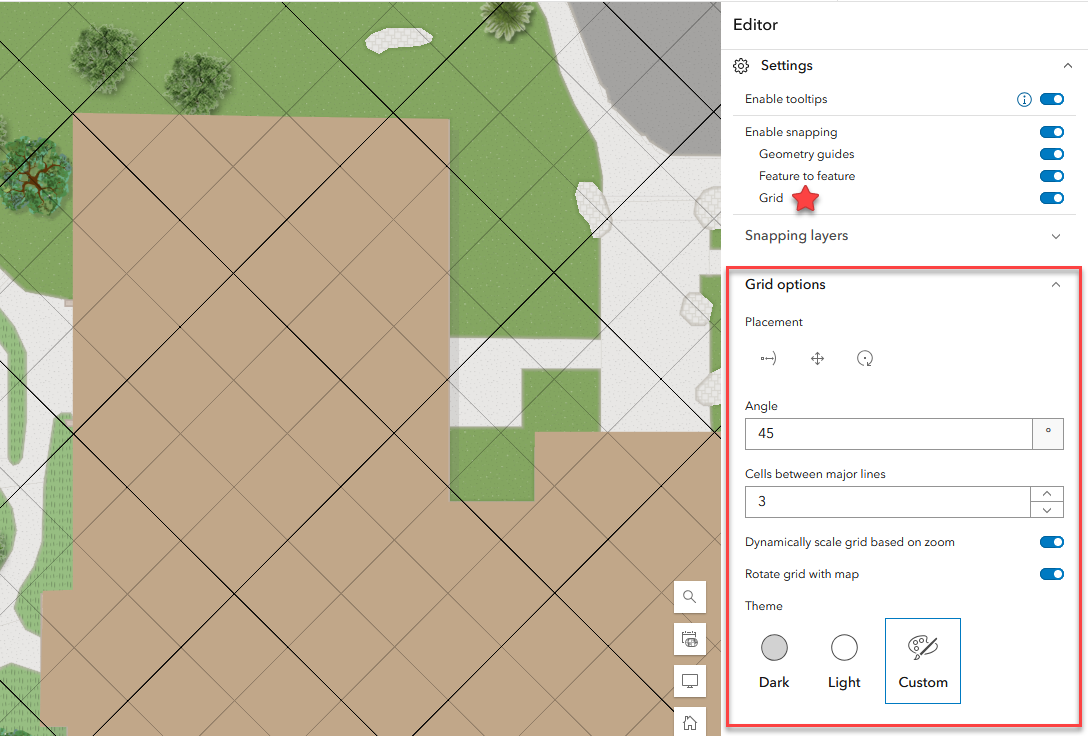Choose the Custom grid theme
Image resolution: width=1088 pixels, height=736 pixels.
click(x=923, y=661)
